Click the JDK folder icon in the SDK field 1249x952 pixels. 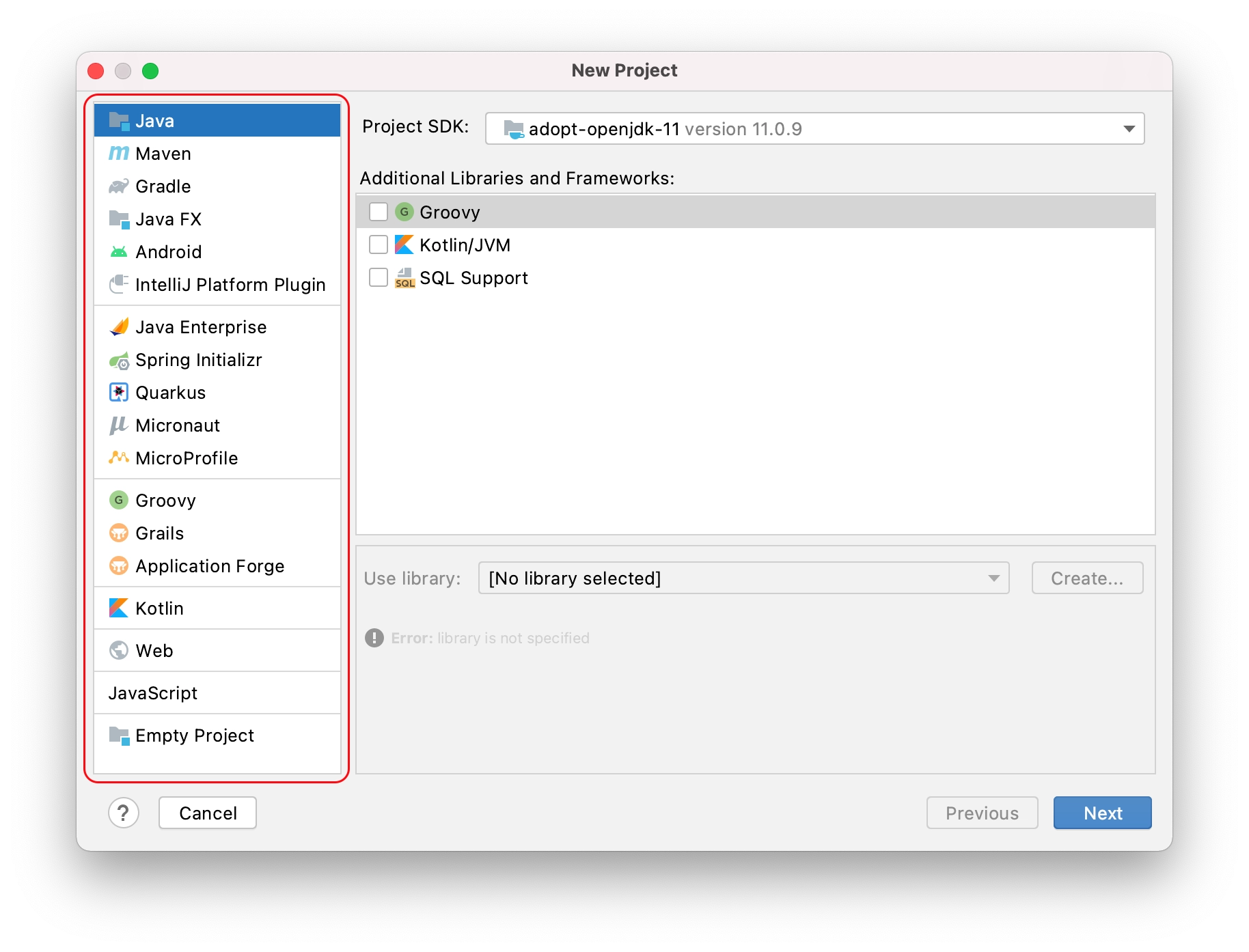pyautogui.click(x=514, y=128)
